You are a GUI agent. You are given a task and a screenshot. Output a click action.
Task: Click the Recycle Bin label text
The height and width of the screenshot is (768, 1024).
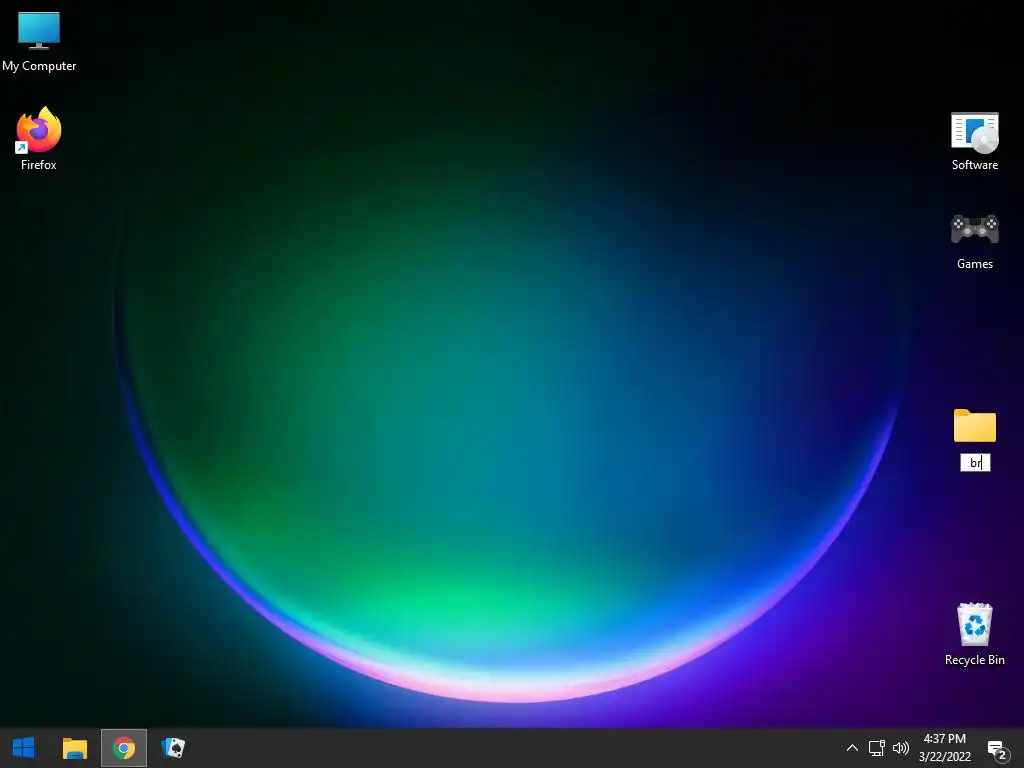974,660
